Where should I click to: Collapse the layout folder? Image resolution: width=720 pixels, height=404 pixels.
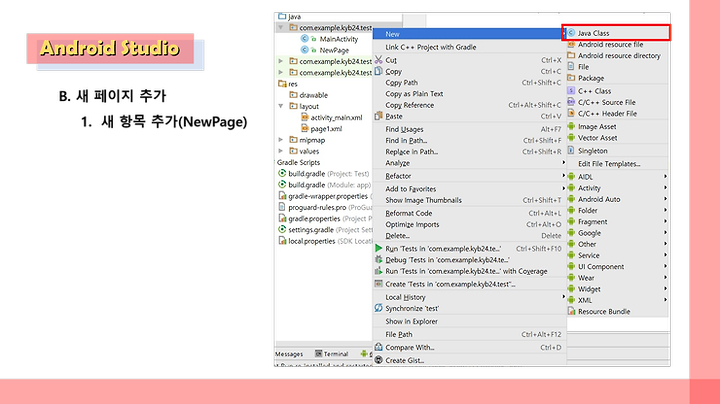[281, 106]
